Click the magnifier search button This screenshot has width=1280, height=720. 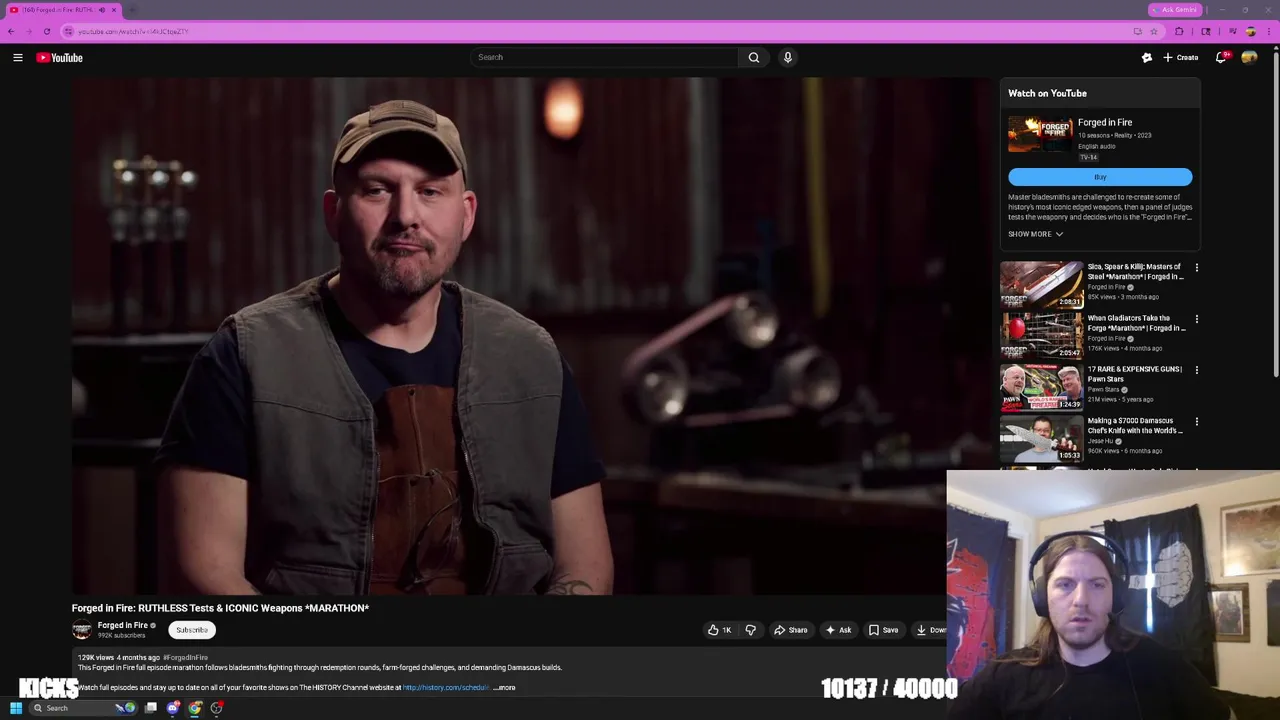pyautogui.click(x=754, y=57)
